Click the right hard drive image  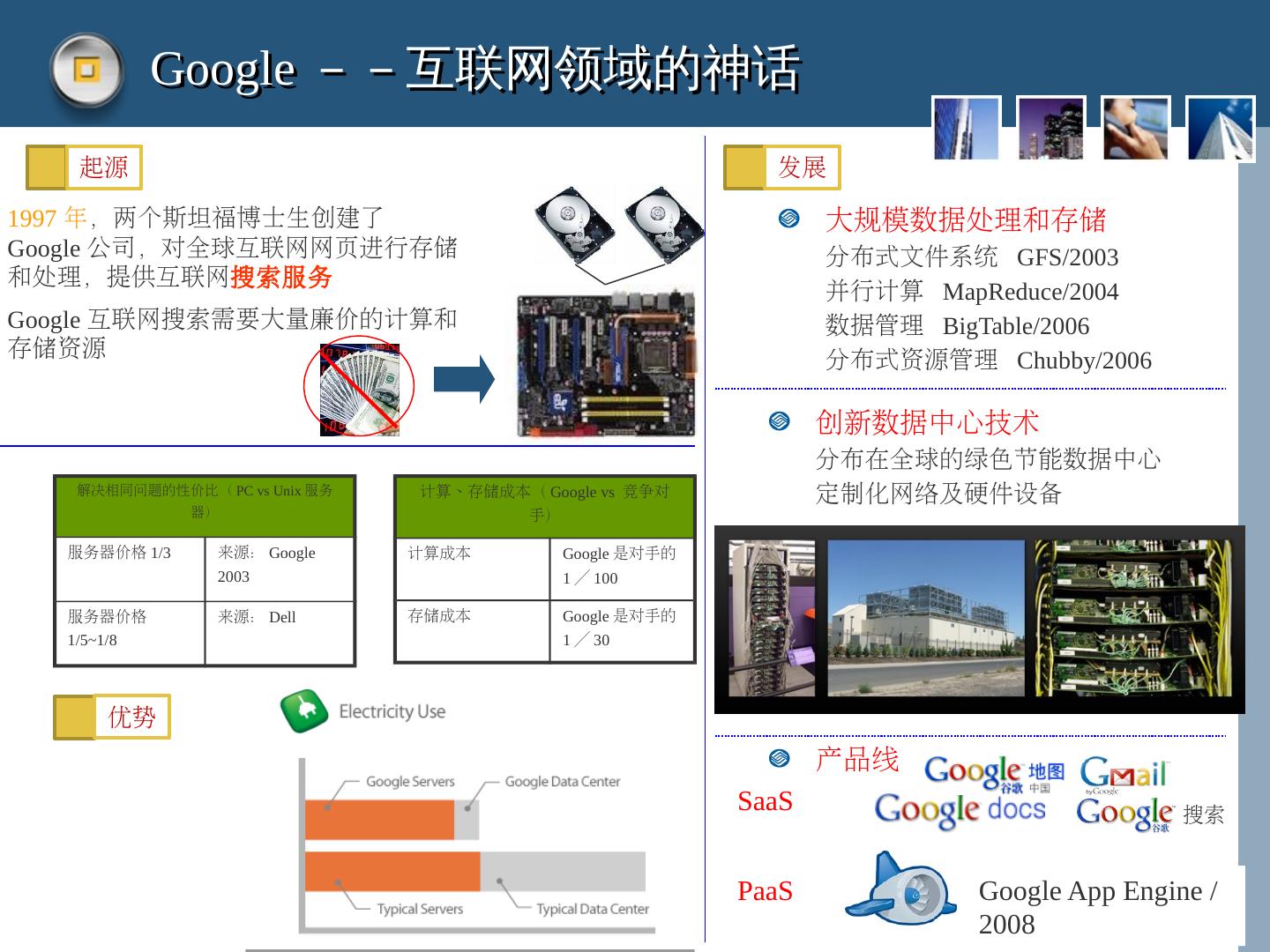point(663,225)
